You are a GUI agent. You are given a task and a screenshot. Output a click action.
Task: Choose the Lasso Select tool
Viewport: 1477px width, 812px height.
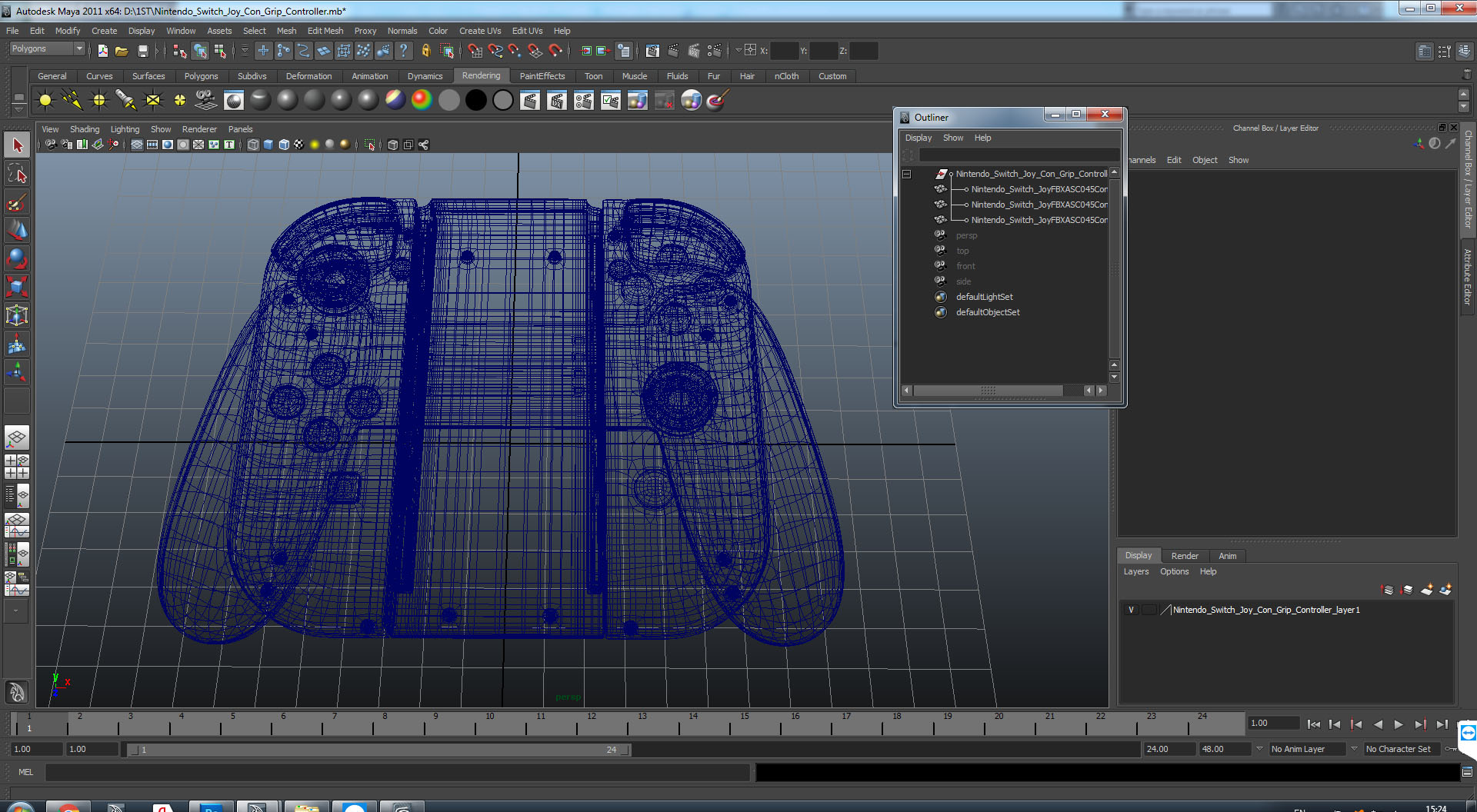coord(17,175)
